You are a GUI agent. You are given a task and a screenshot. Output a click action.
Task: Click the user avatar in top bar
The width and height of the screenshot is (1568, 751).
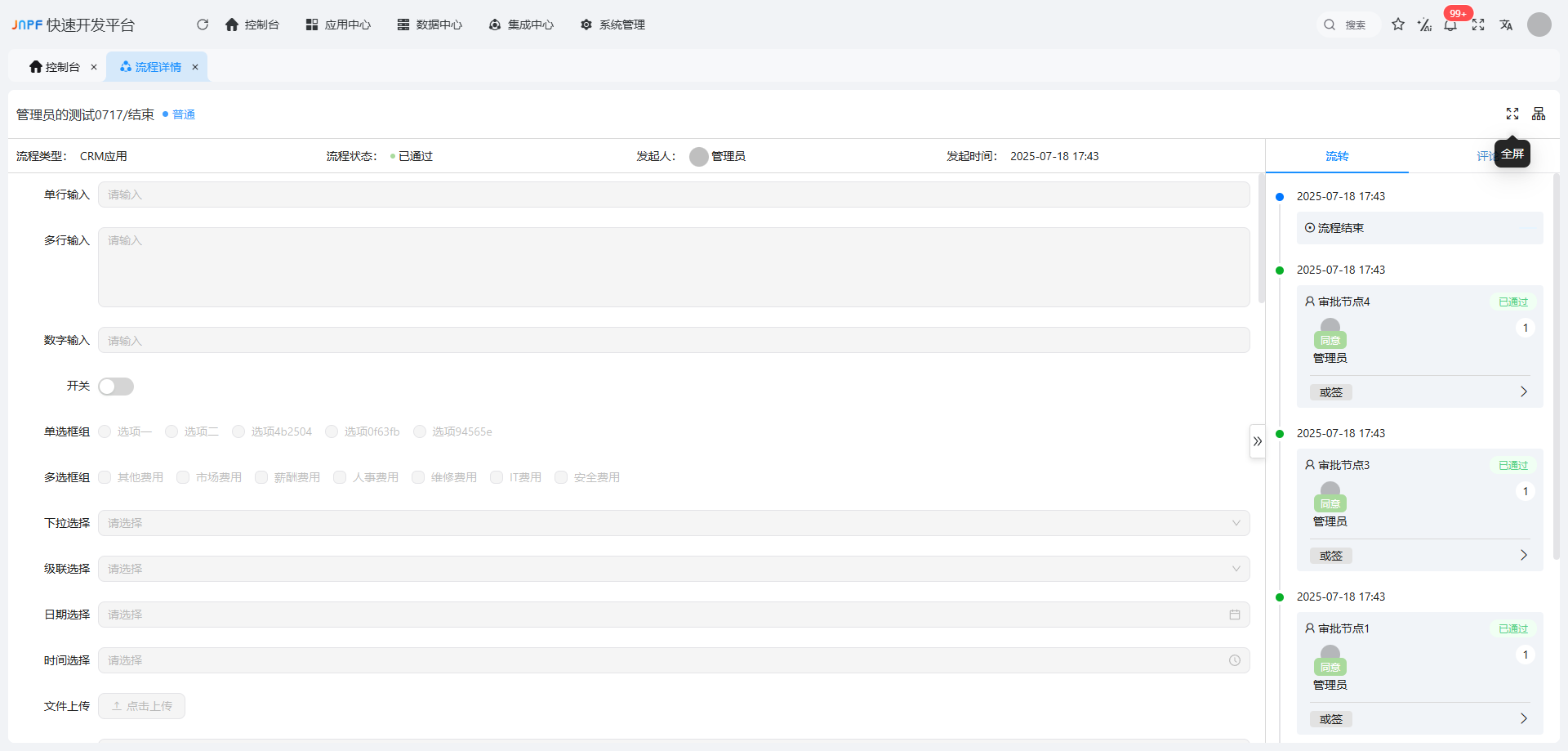pos(1539,25)
